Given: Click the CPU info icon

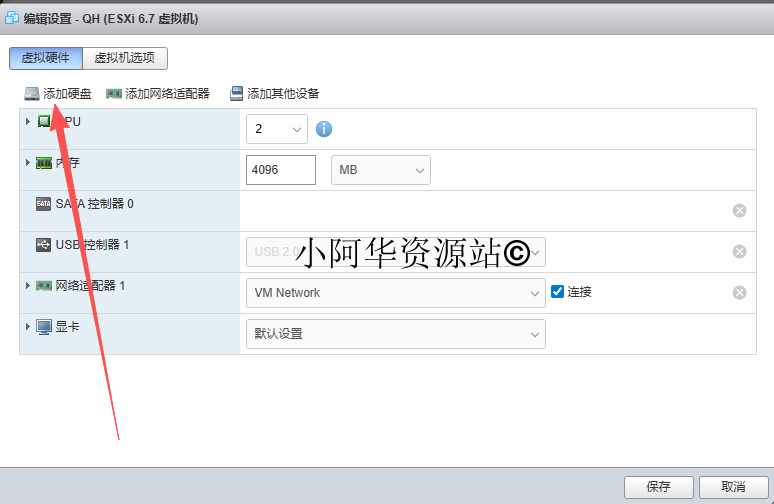Looking at the screenshot, I should click(324, 129).
